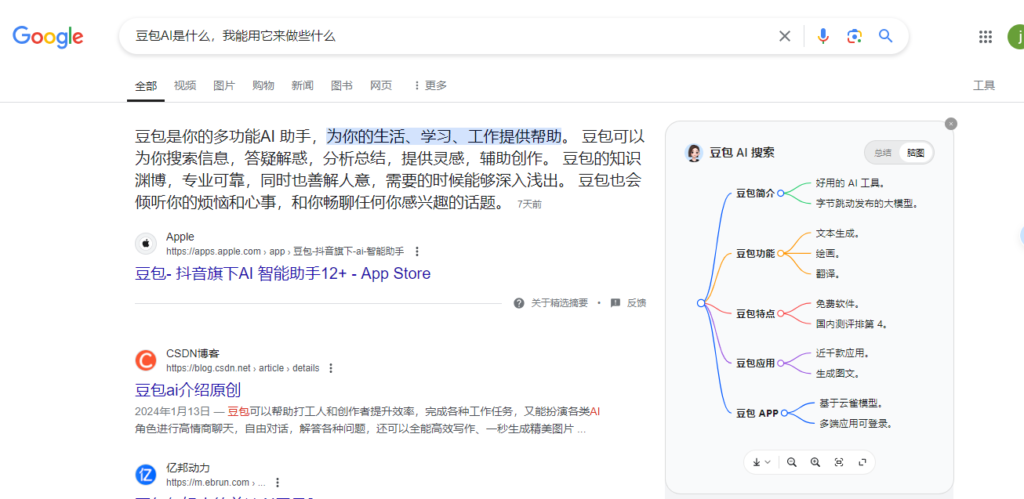Open 豆包- 抖音旗下AI 智能助手 App Store link
The width and height of the screenshot is (1024, 499).
click(x=283, y=273)
